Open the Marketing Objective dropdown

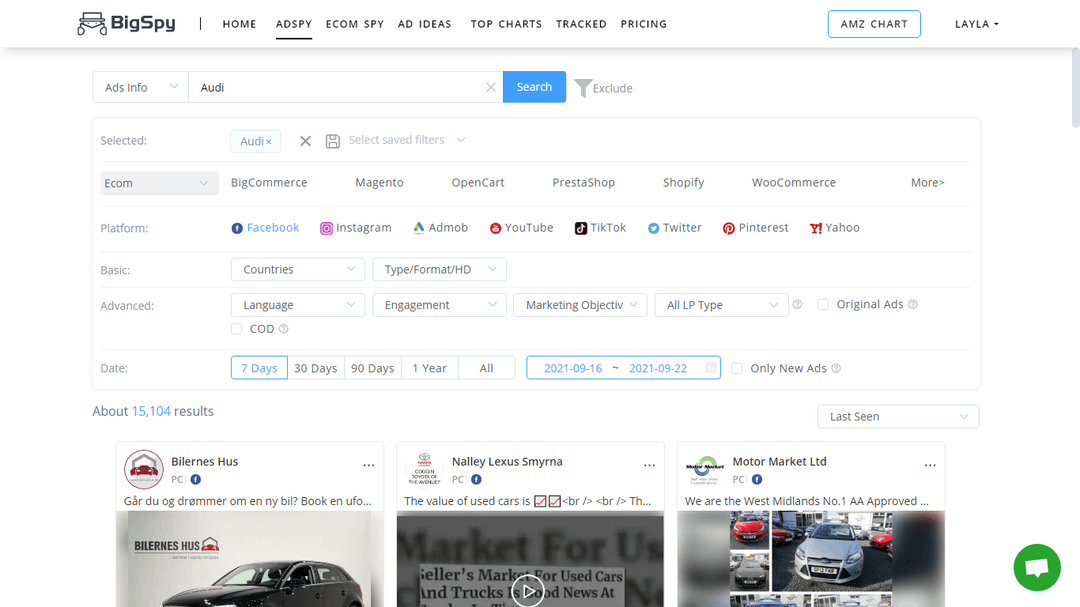point(580,305)
